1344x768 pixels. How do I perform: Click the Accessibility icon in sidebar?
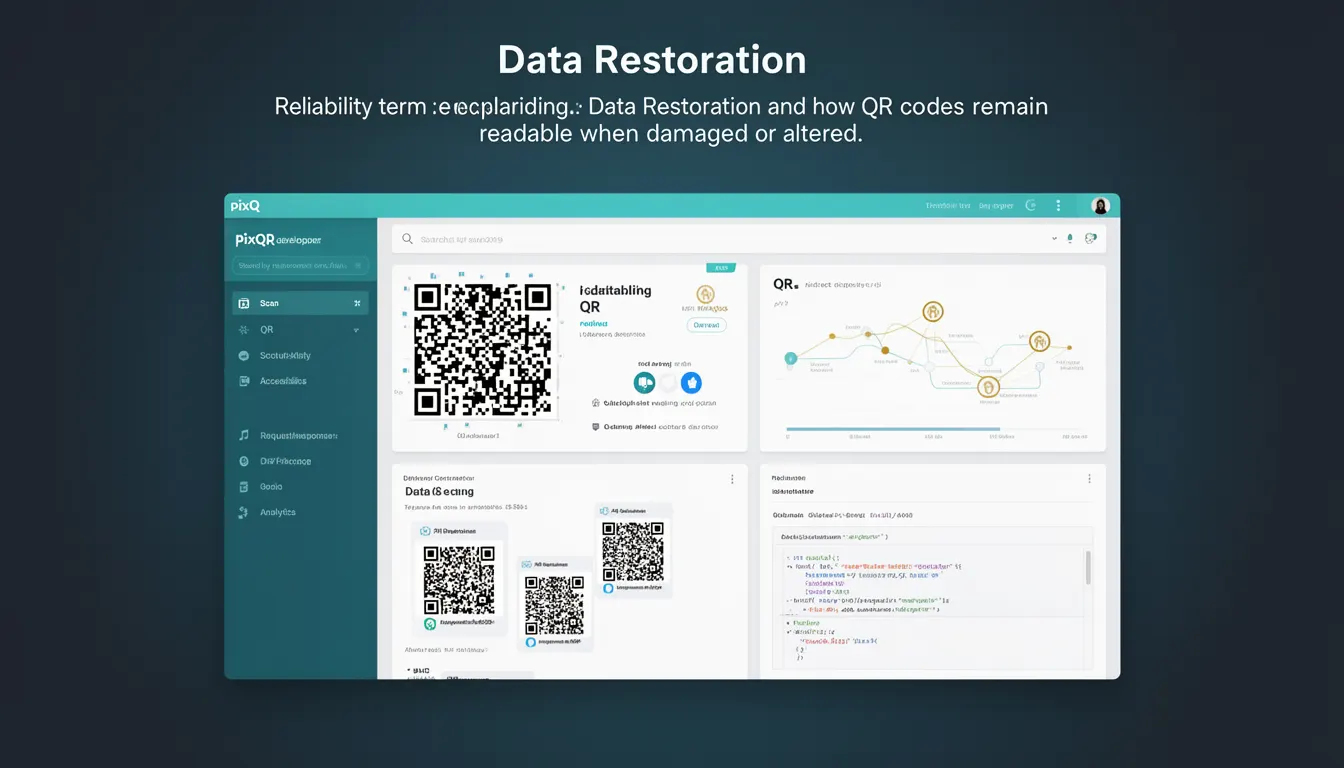(243, 381)
